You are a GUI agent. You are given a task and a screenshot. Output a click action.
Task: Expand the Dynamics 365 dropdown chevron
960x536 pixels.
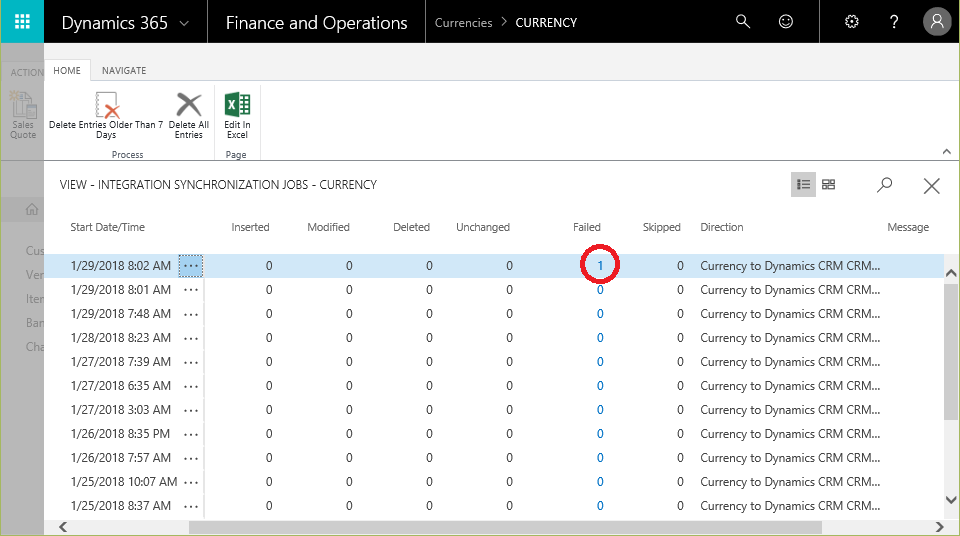(184, 23)
